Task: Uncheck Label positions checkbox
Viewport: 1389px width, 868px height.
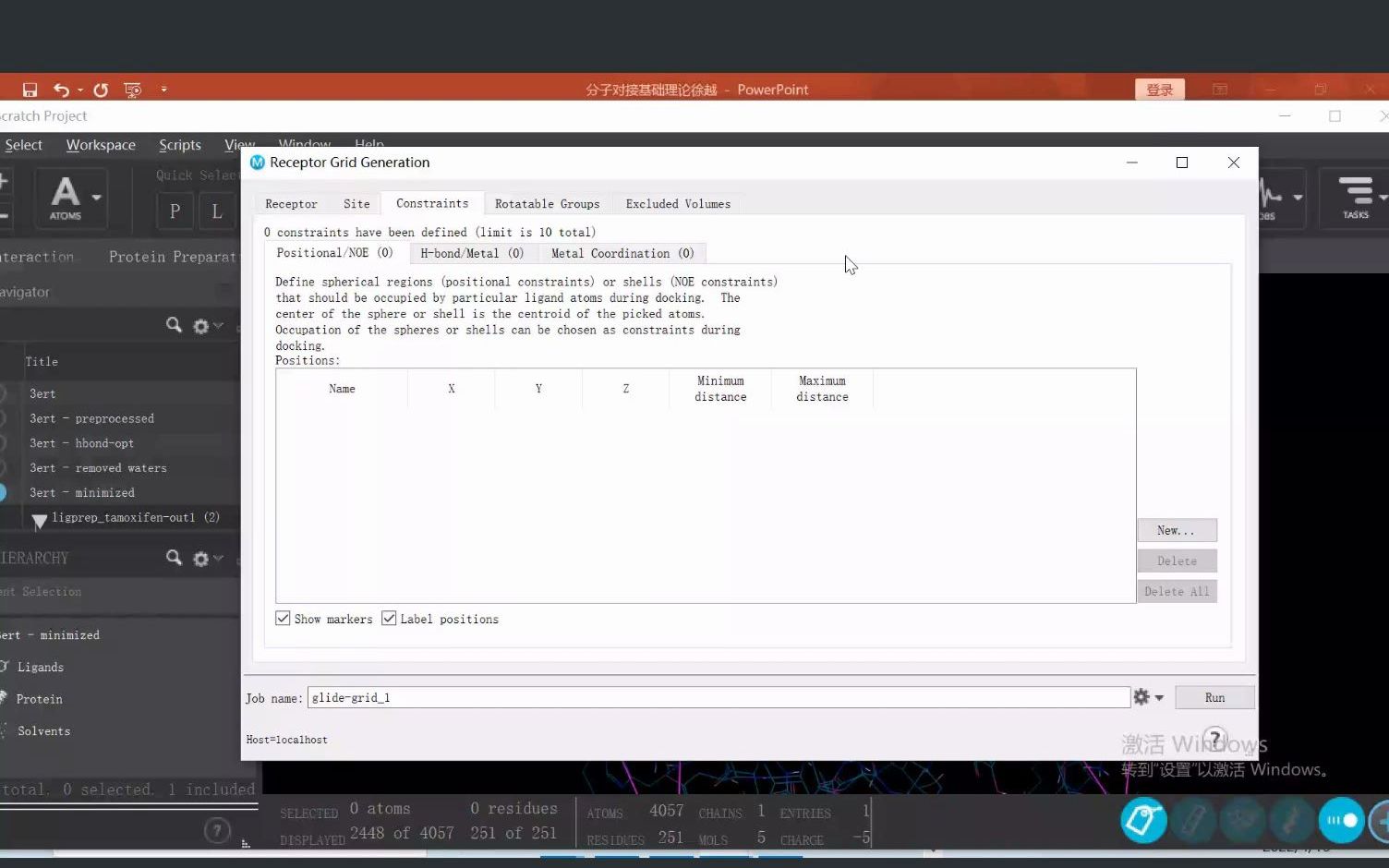Action: point(389,619)
